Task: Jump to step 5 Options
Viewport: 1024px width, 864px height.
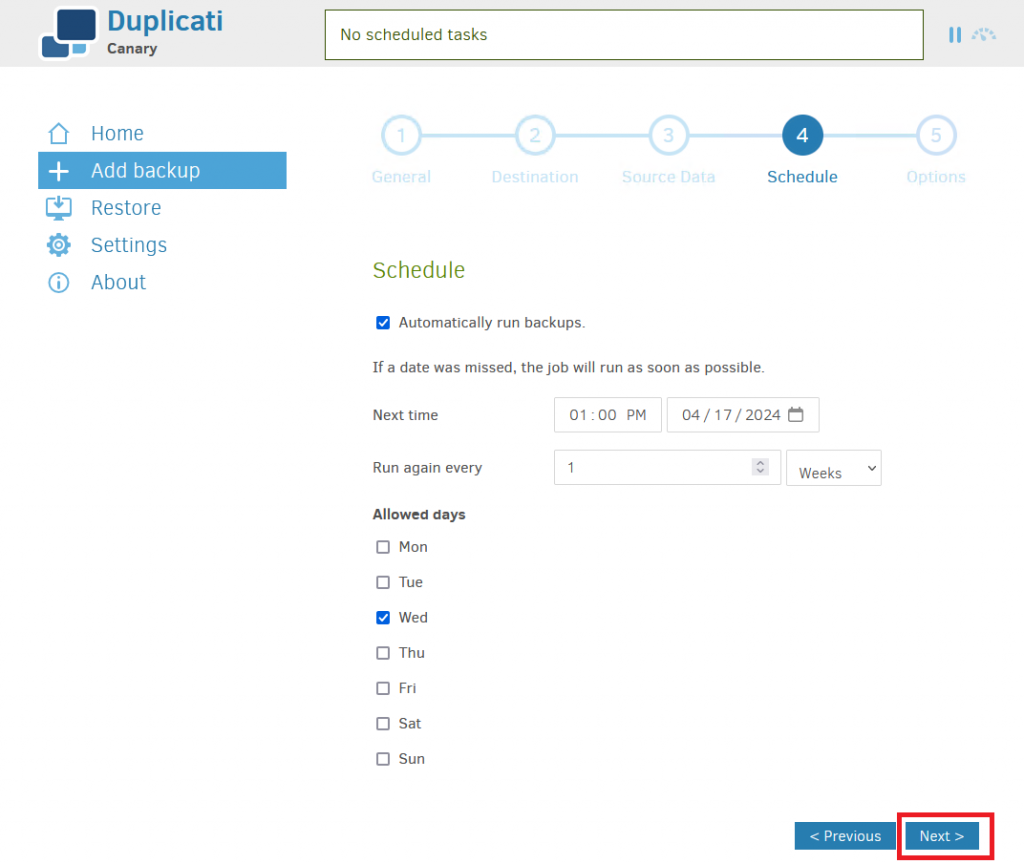Action: tap(936, 135)
